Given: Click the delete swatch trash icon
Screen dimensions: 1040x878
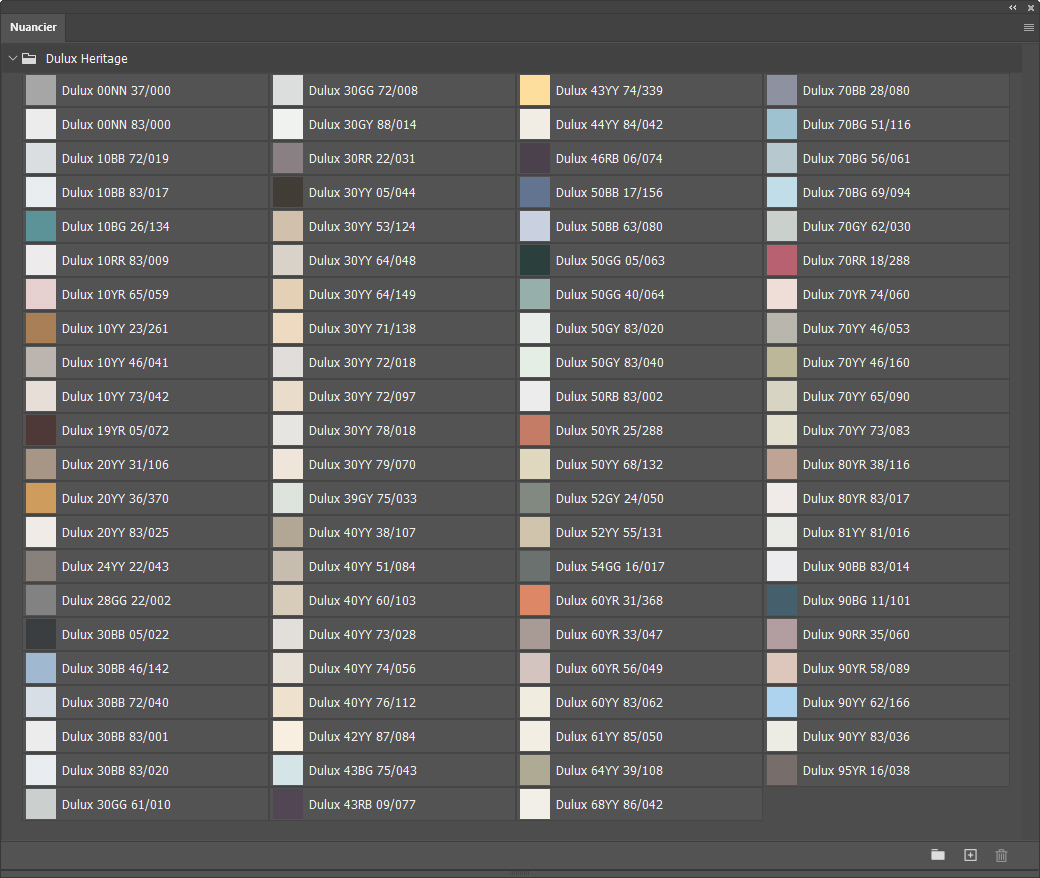Looking at the screenshot, I should click(1001, 855).
